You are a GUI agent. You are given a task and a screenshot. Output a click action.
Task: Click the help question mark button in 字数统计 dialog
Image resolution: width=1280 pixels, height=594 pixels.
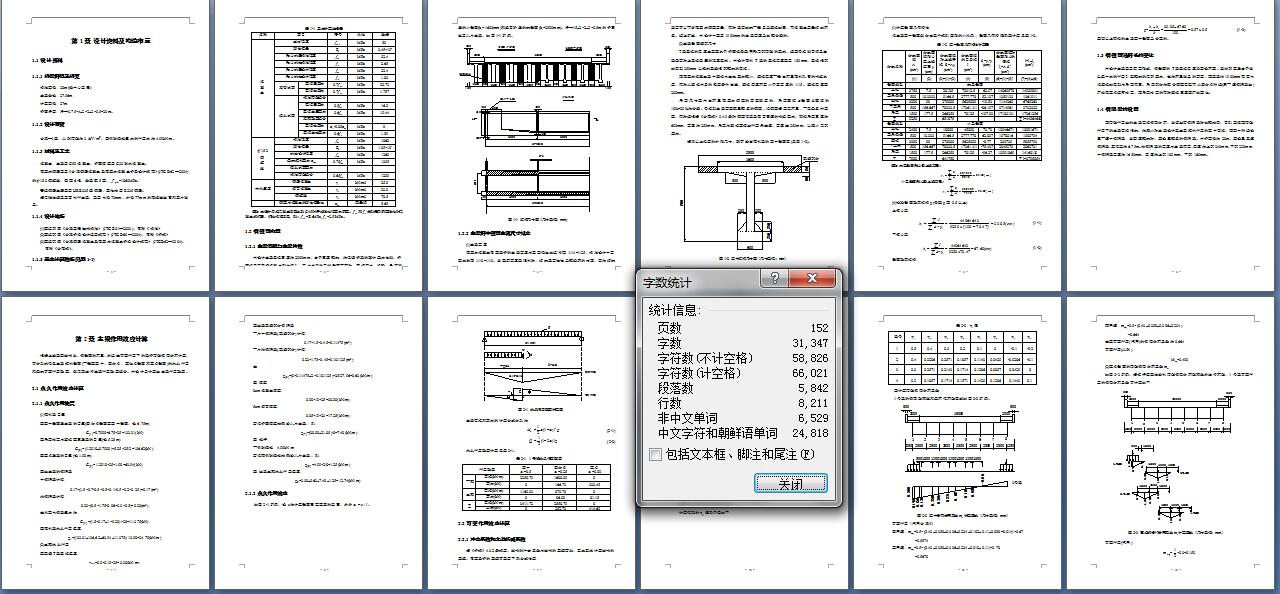(774, 279)
